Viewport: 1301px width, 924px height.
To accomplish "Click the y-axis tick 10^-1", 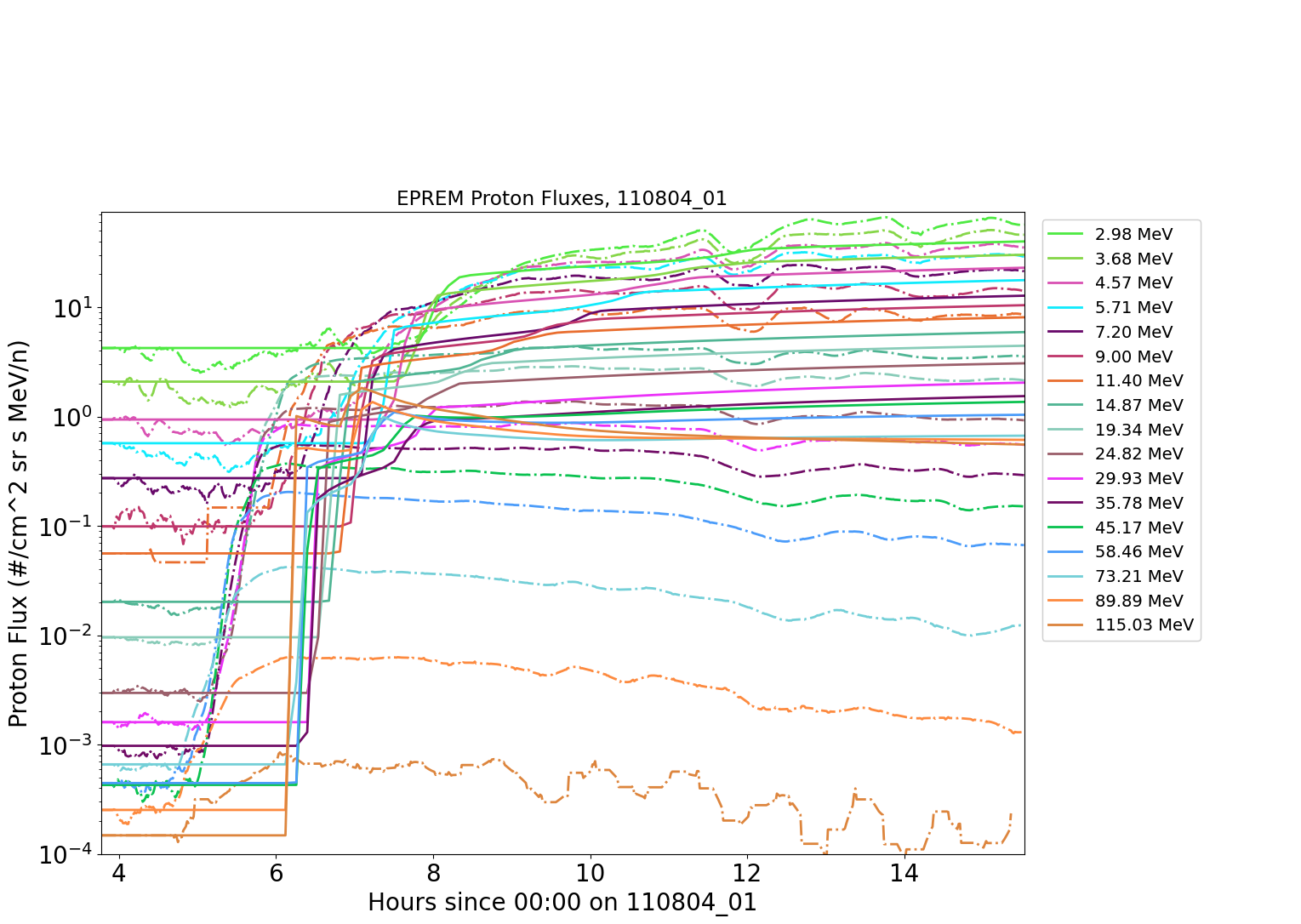I will pos(67,527).
